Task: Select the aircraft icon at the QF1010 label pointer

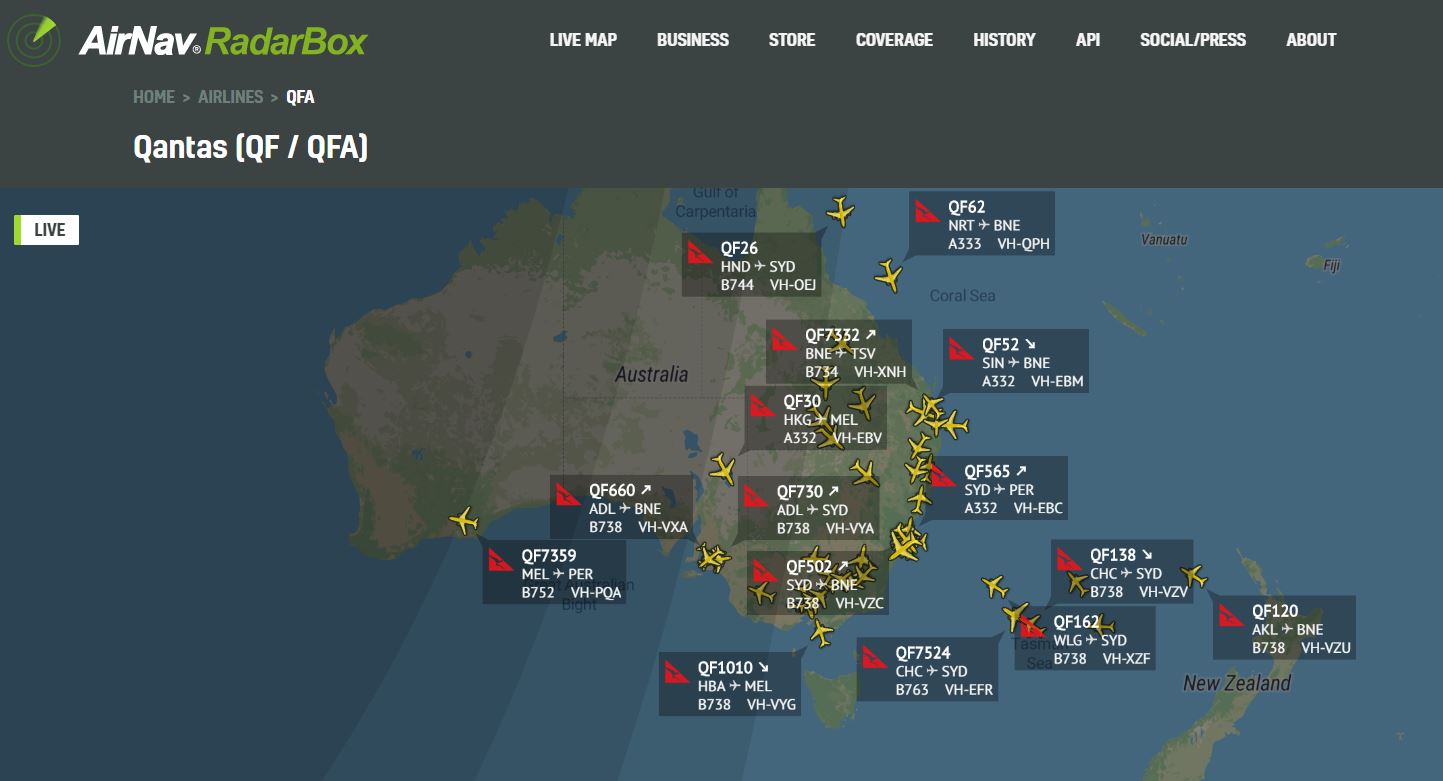Action: pos(822,632)
